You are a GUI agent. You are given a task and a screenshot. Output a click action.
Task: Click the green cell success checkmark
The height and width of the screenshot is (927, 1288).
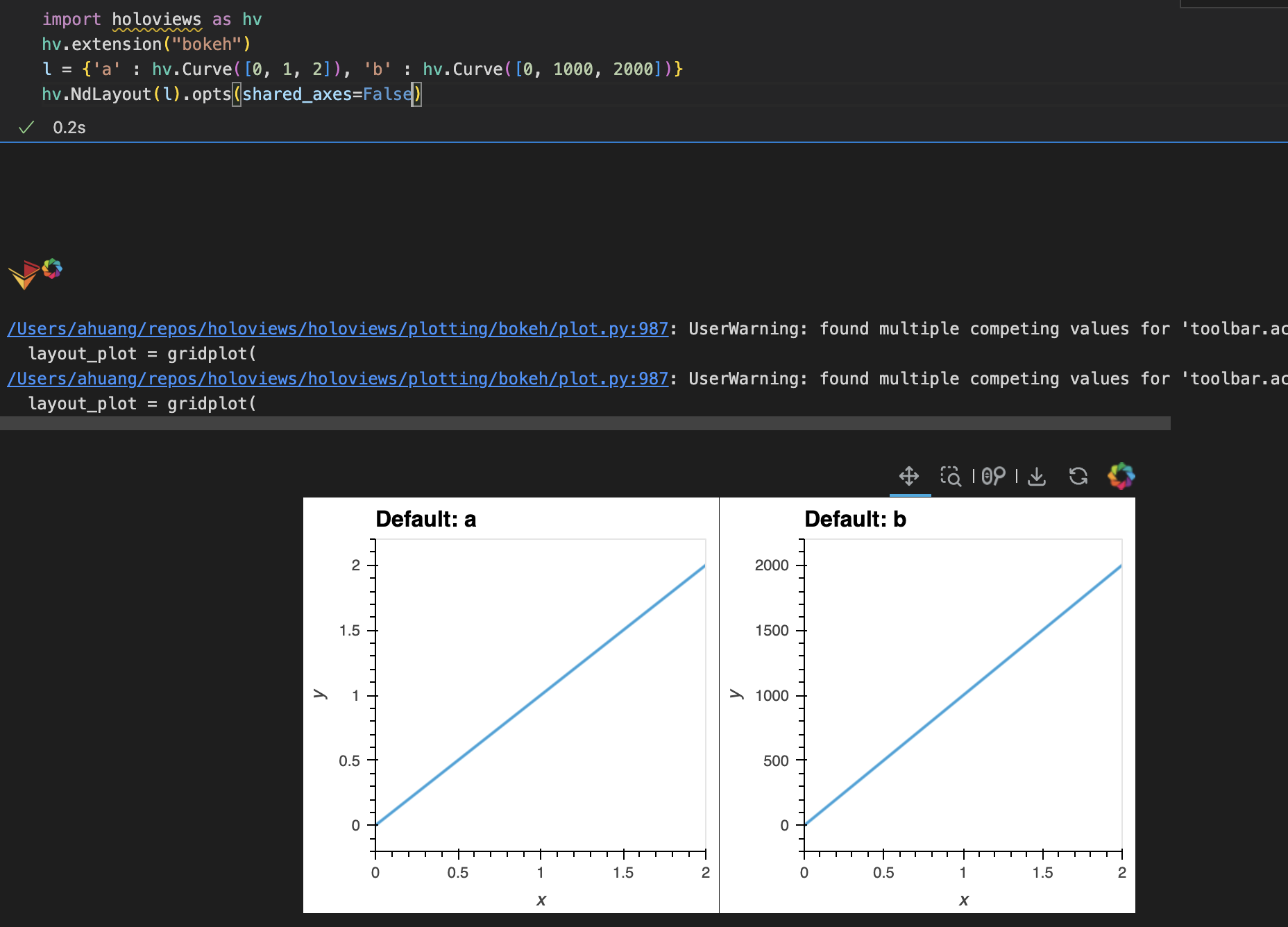(26, 128)
